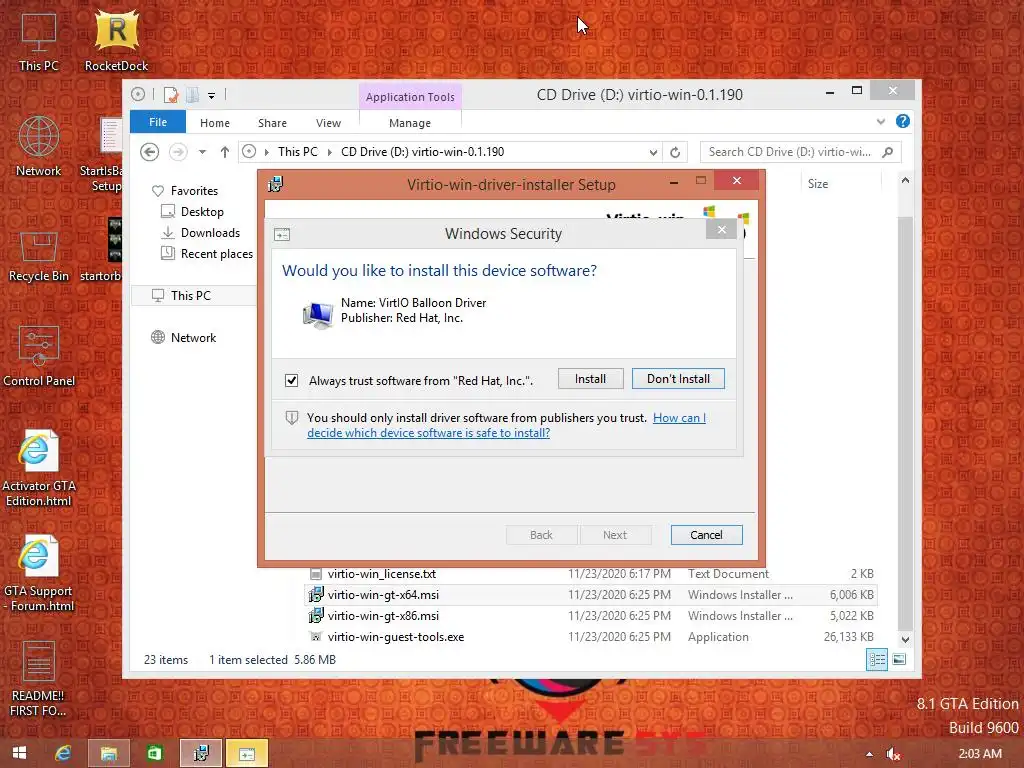Uncheck Always trust software from Red Hat

[291, 381]
